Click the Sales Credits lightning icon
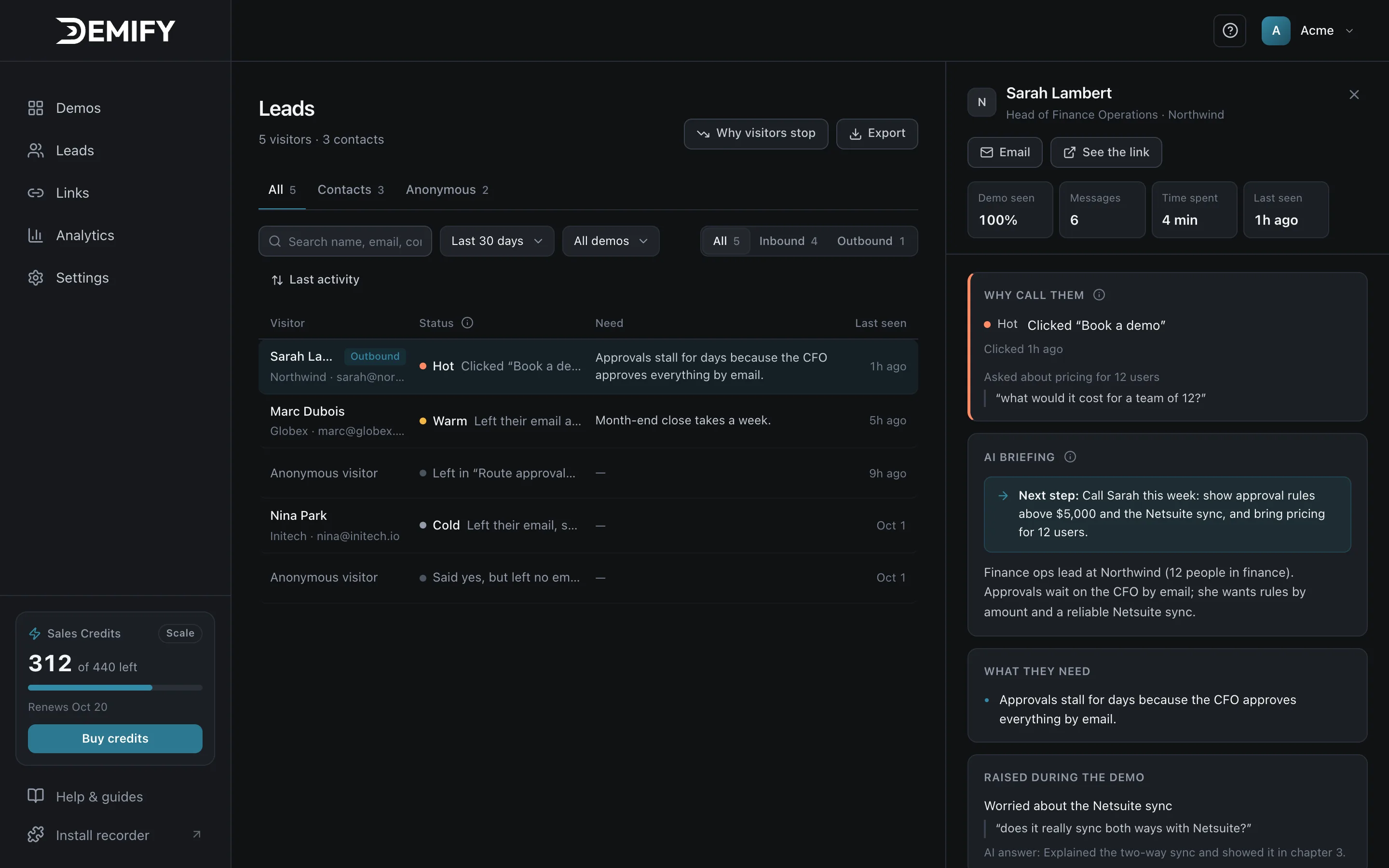The image size is (1389, 868). coord(34,633)
